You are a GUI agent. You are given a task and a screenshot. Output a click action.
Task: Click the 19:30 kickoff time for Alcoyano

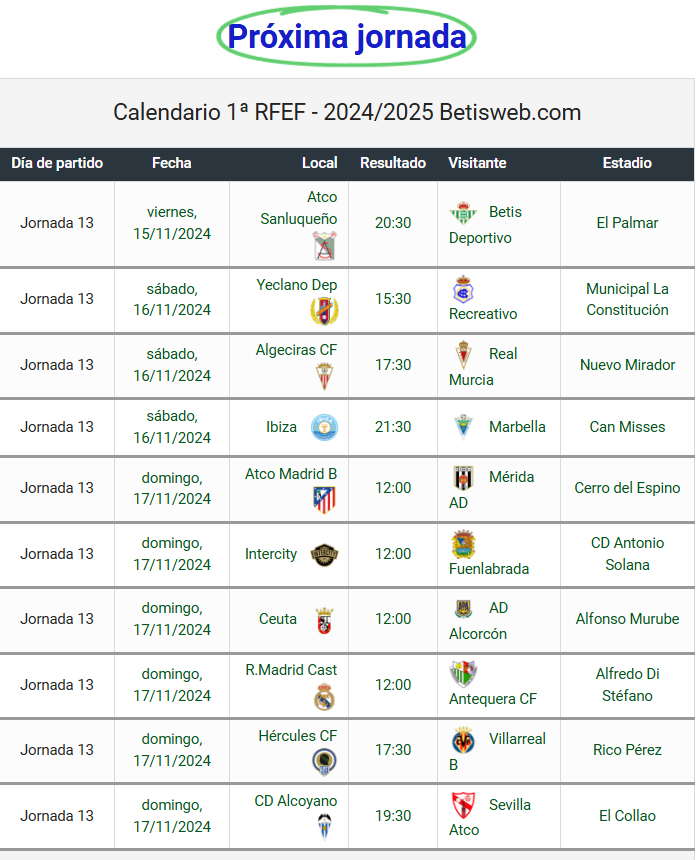(x=393, y=816)
